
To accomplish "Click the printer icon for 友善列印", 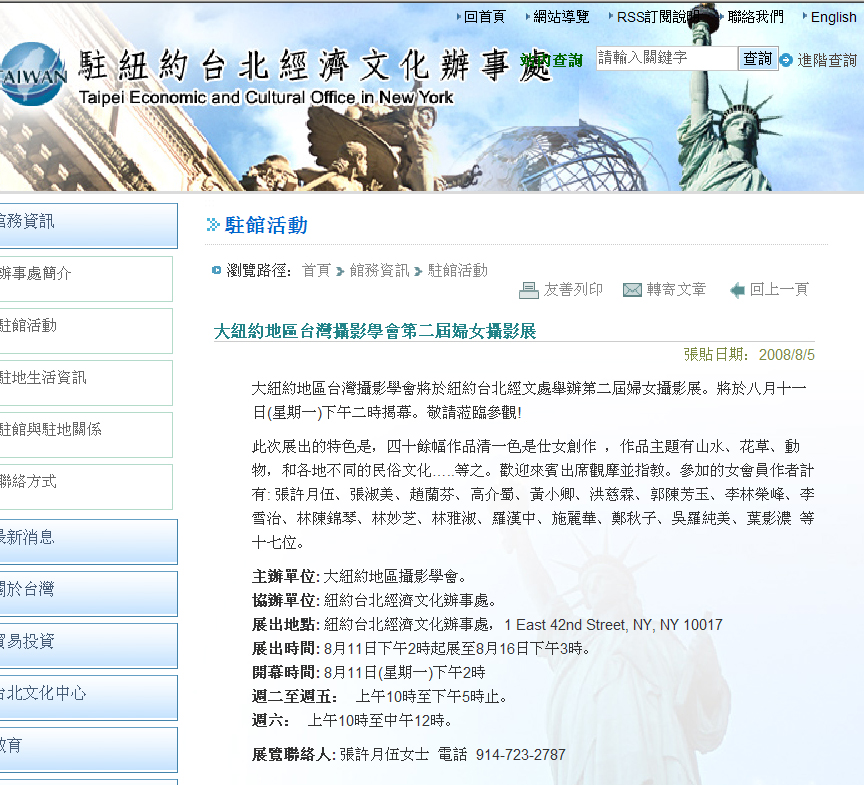I will tap(529, 290).
